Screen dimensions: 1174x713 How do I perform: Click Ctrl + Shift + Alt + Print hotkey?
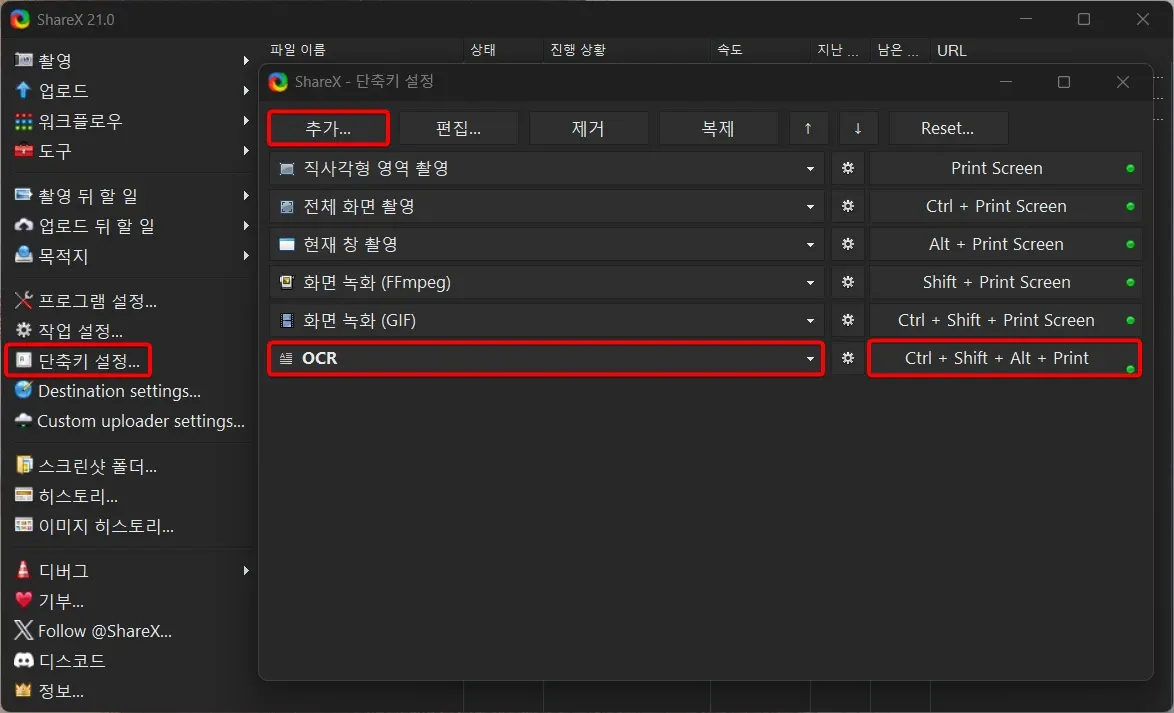pyautogui.click(x=1006, y=359)
